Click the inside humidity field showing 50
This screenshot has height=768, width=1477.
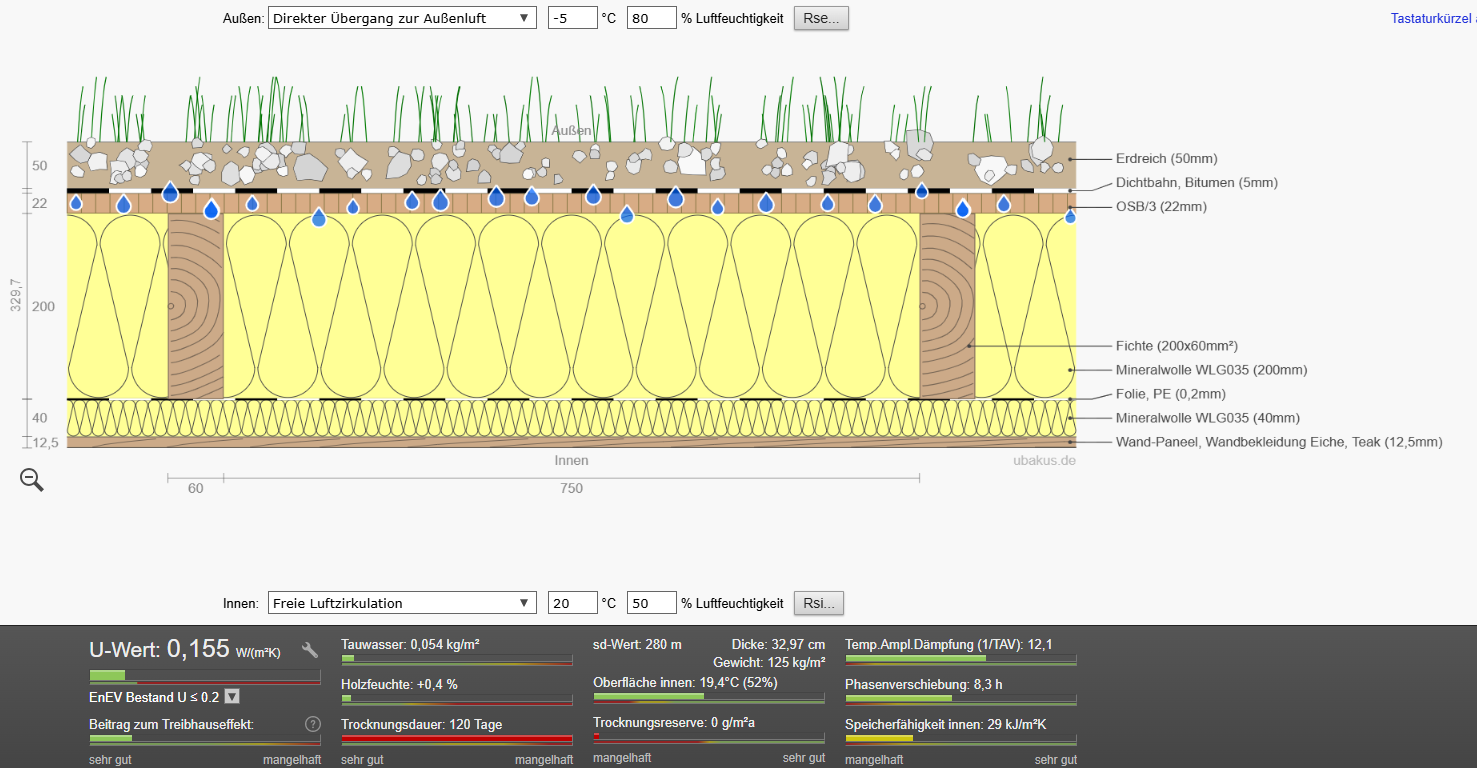coord(651,603)
